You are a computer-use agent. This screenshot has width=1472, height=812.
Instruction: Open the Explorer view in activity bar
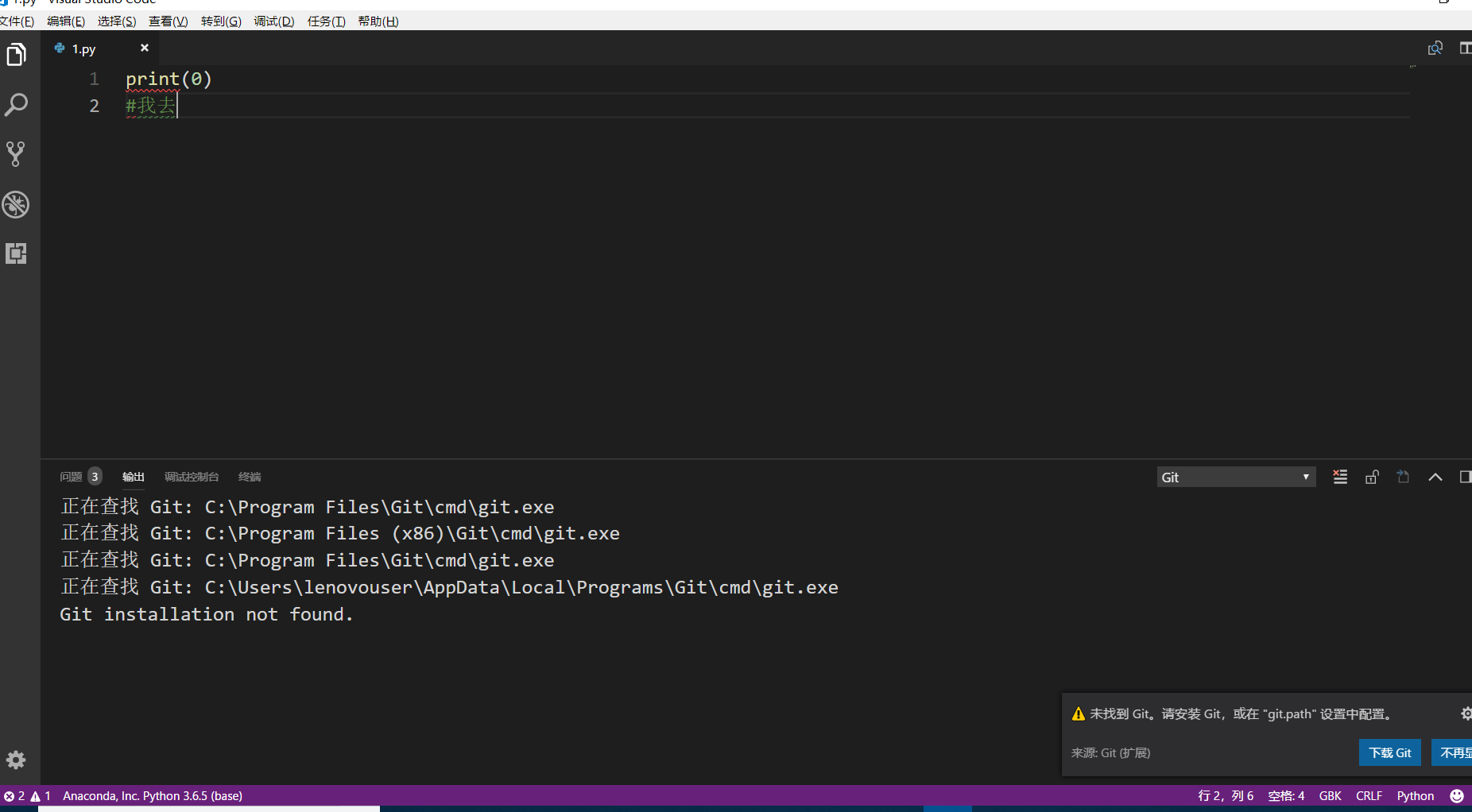tap(17, 55)
